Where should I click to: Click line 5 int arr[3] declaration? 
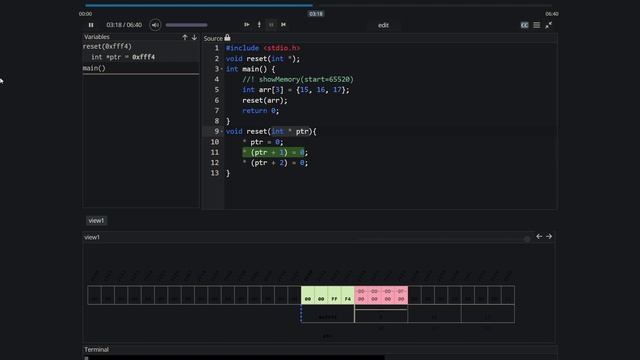click(296, 90)
